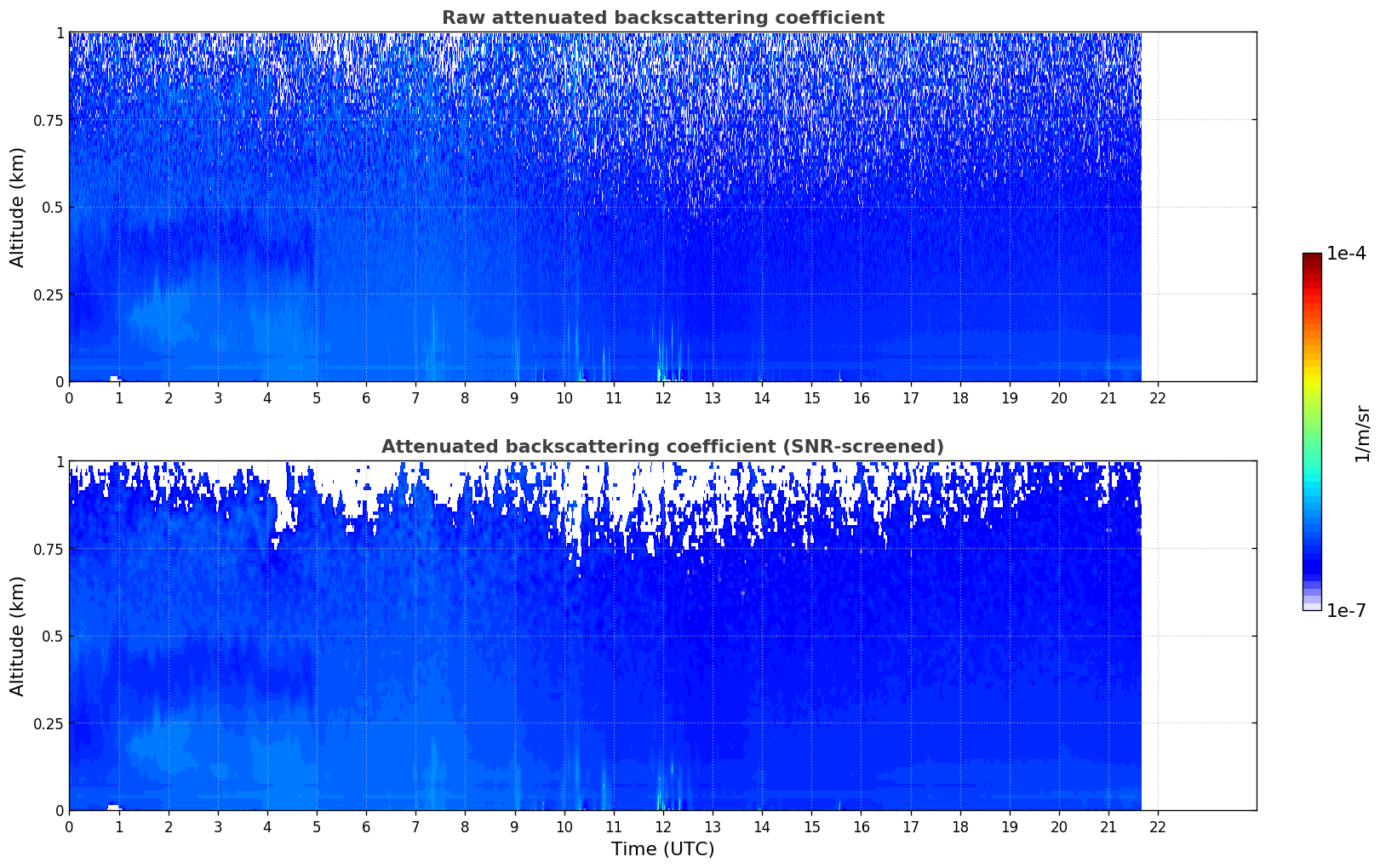Click the title 'Attenuated backscattering coefficient (SNR-screened)'
Image resolution: width=1380 pixels, height=868 pixels.
point(662,447)
